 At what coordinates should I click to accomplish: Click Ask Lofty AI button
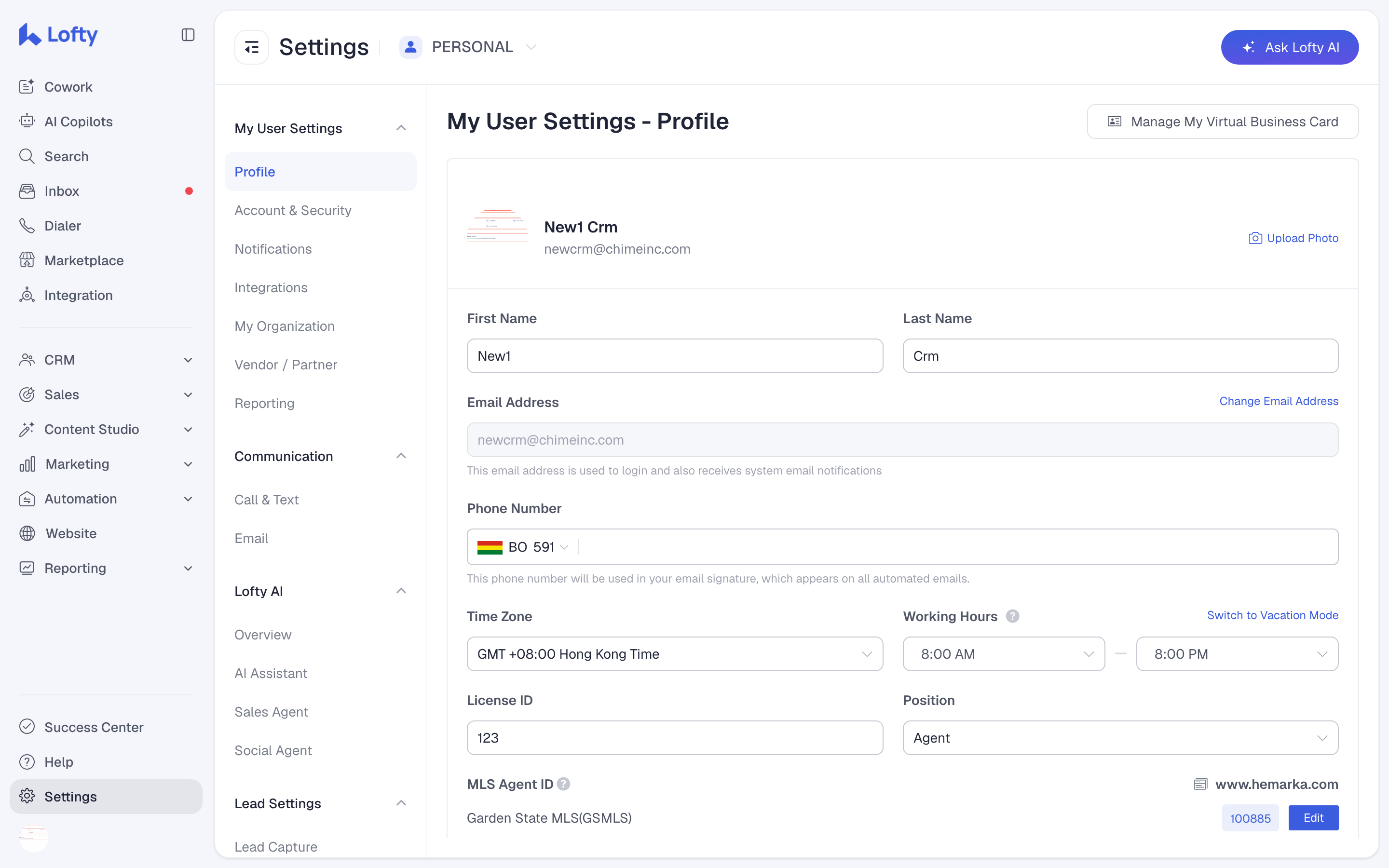coord(1289,47)
